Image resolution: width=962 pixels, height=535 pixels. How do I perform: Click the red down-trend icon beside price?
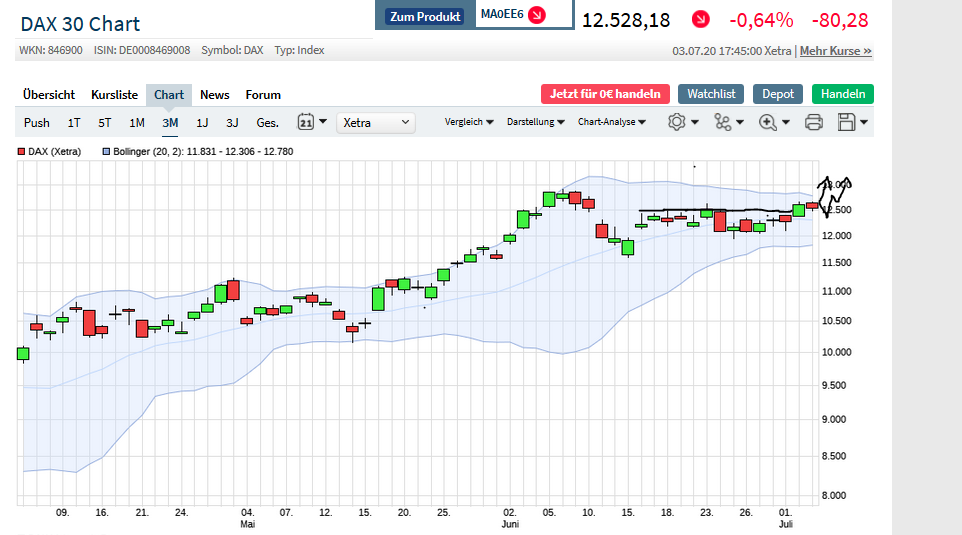point(700,20)
